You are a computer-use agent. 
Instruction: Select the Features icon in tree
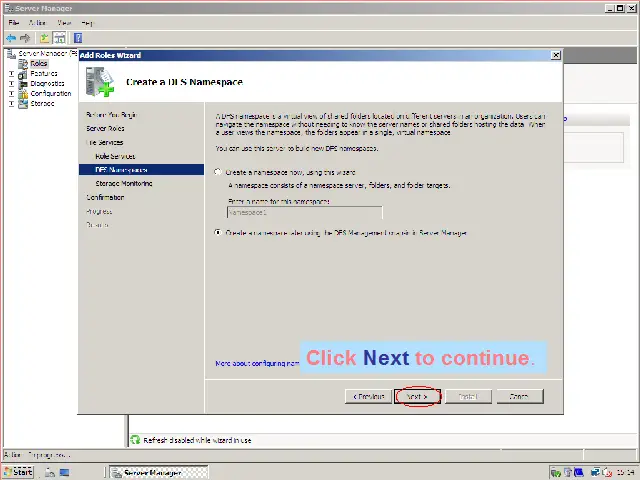(23, 74)
